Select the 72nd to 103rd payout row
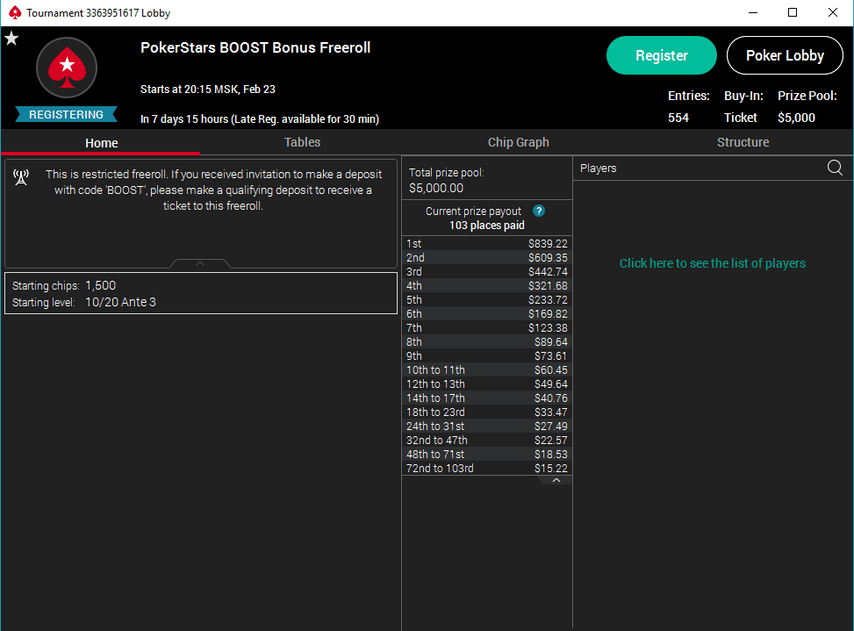The height and width of the screenshot is (631, 854). point(486,468)
